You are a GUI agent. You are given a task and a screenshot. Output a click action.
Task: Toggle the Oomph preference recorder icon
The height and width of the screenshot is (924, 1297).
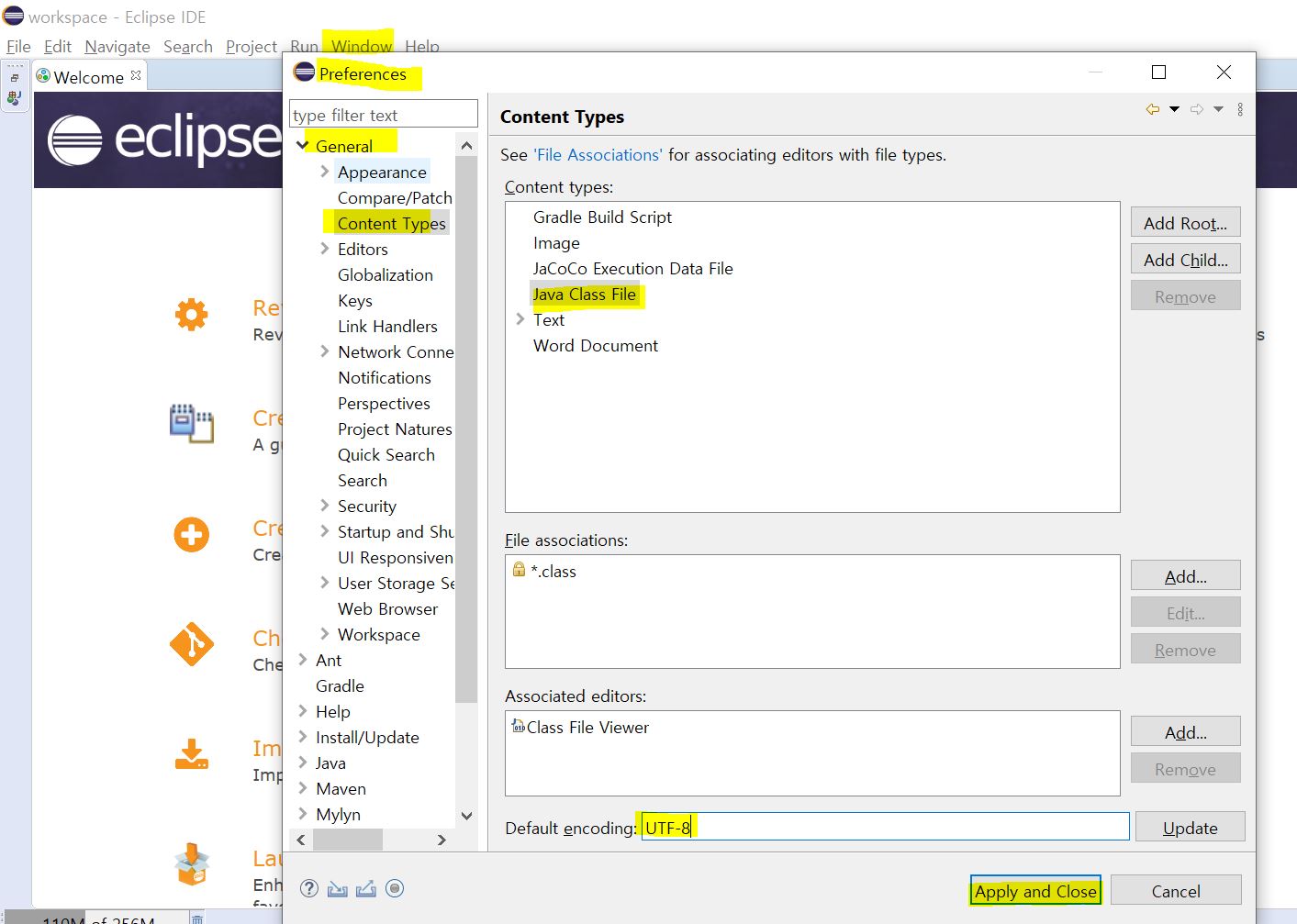tap(395, 888)
